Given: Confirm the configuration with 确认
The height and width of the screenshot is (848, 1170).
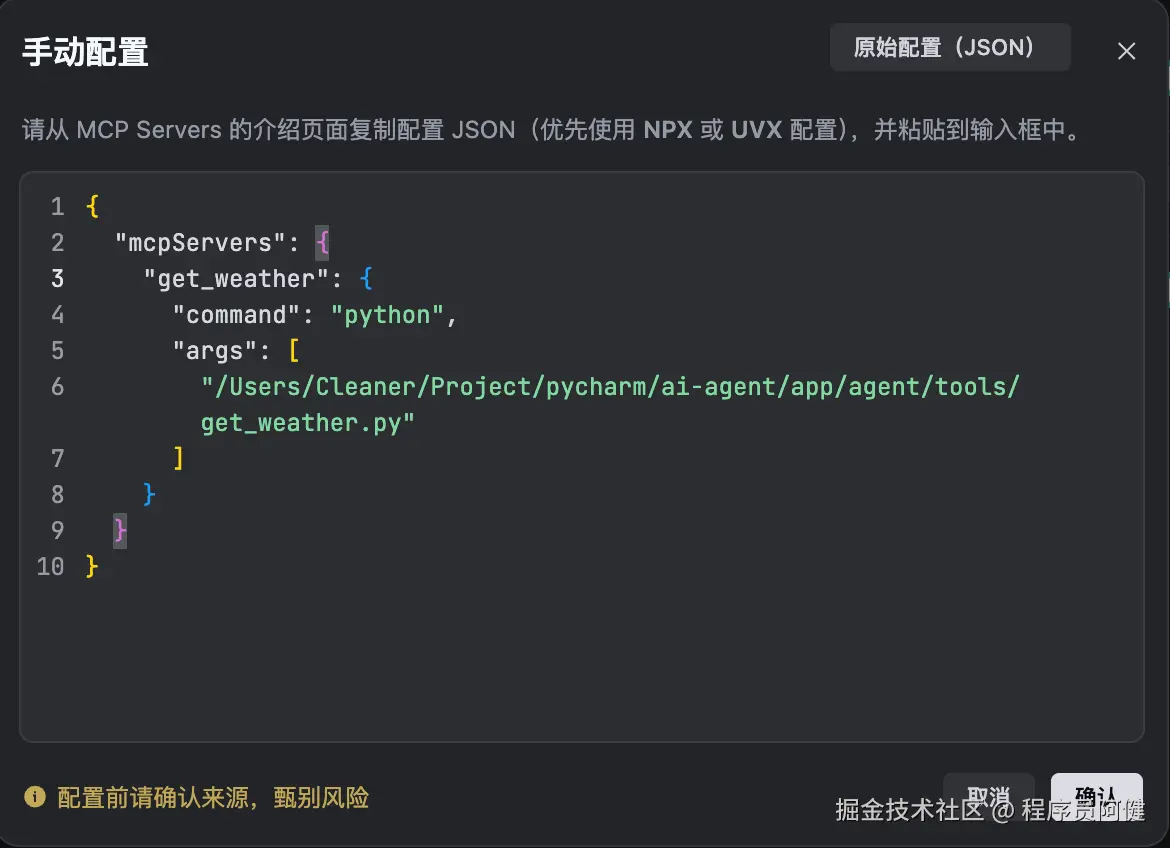Looking at the screenshot, I should click(x=1096, y=796).
